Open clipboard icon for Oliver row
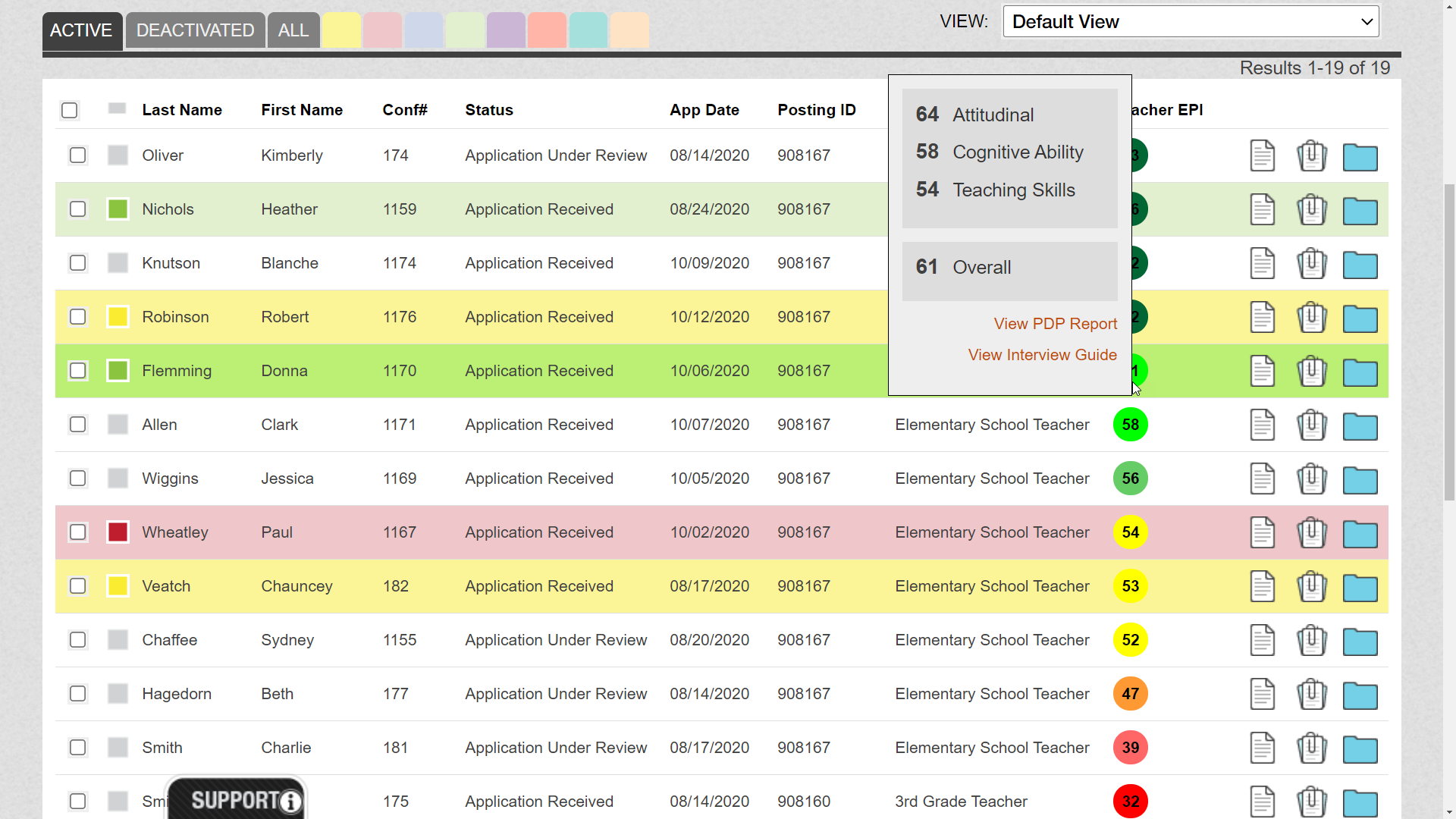The height and width of the screenshot is (819, 1456). 1311,155
